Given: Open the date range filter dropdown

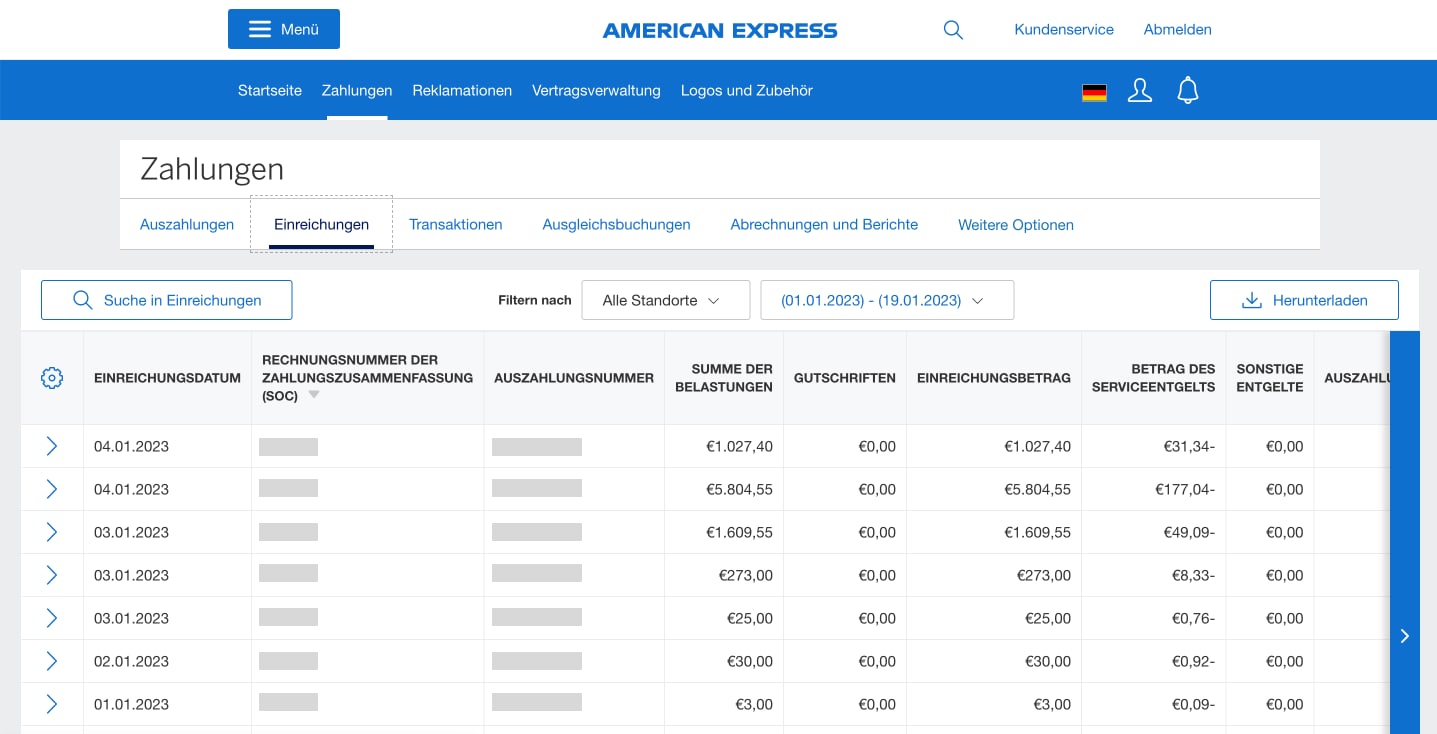Looking at the screenshot, I should pyautogui.click(x=886, y=299).
